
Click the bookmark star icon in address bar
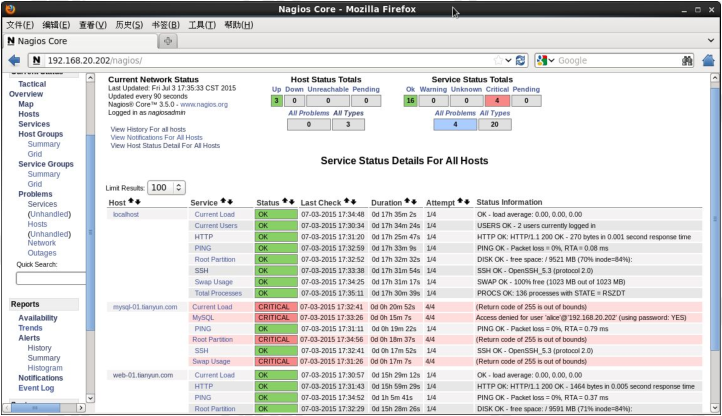point(498,60)
